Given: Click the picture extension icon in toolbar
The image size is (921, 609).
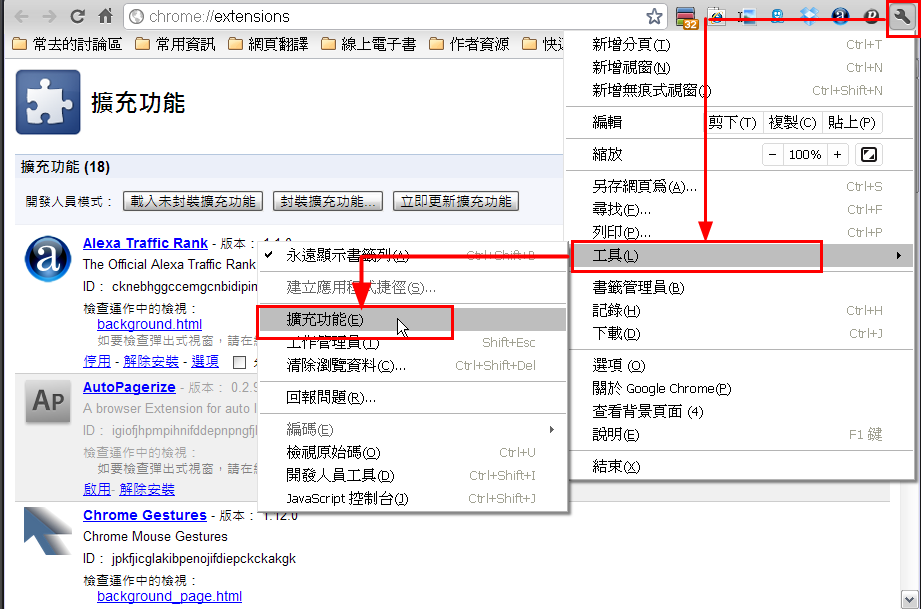Looking at the screenshot, I should [747, 16].
